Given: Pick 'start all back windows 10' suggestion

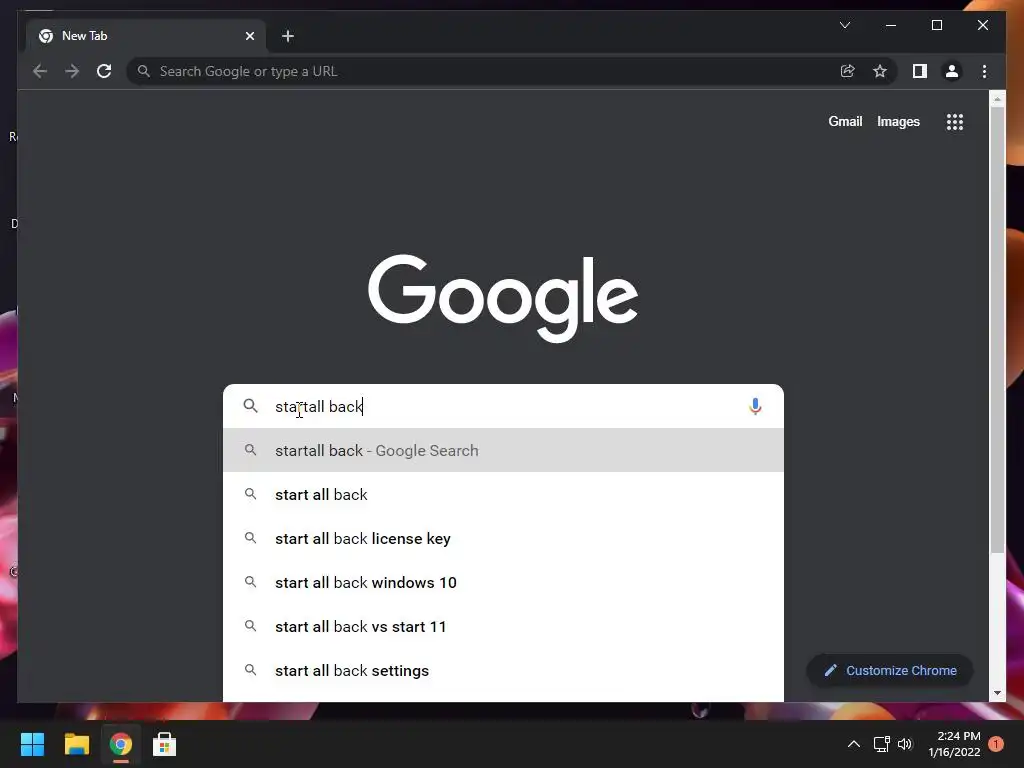Looking at the screenshot, I should [503, 583].
